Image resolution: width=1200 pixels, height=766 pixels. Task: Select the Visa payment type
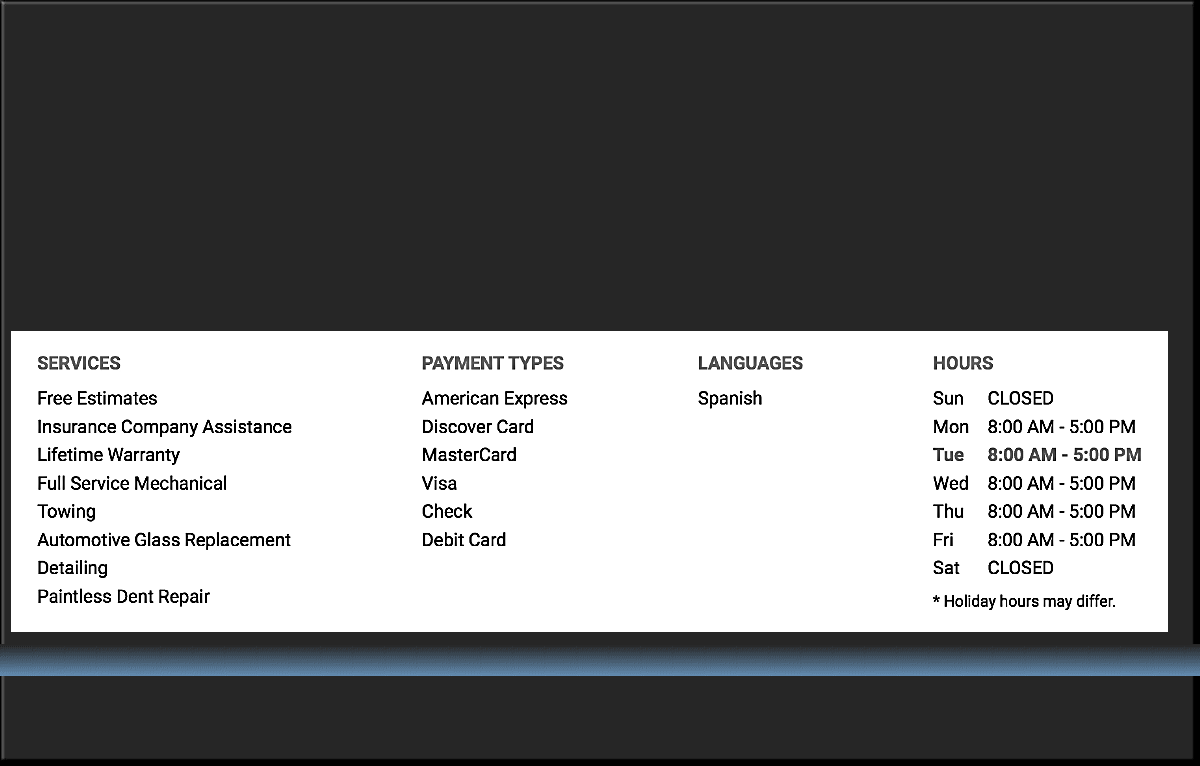point(439,483)
